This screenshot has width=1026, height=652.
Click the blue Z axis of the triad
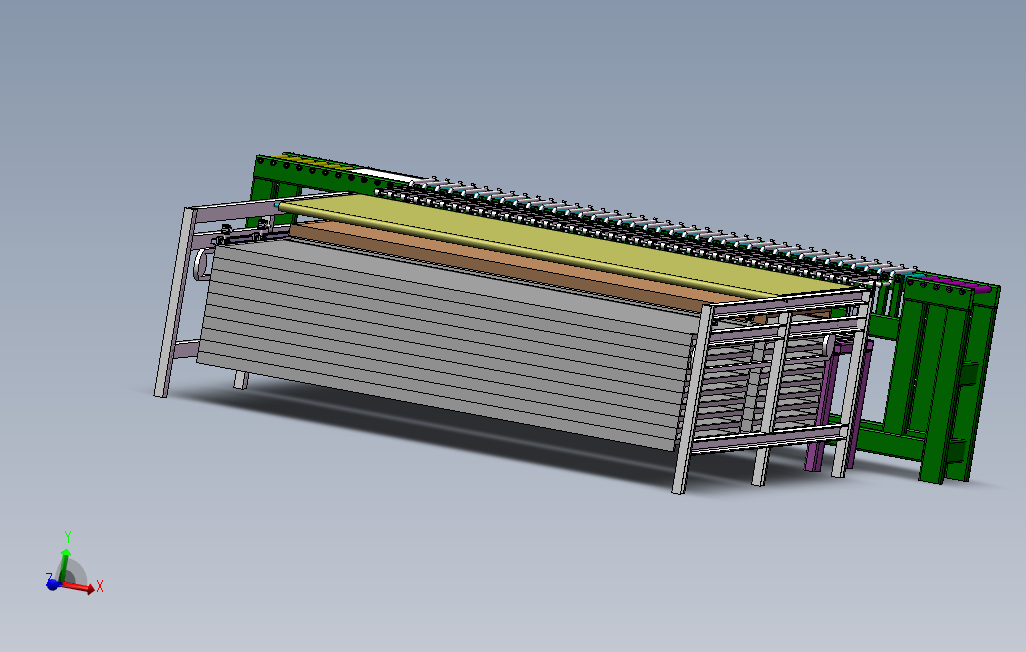tap(51, 582)
